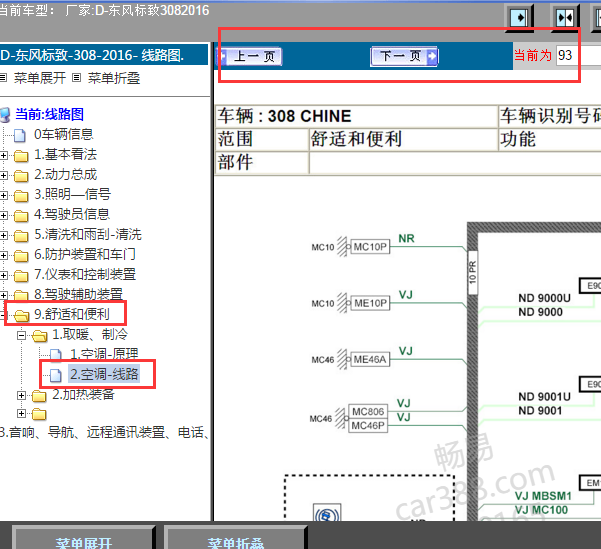Click the 车辆 : 308 CHINE header cell

356,116
